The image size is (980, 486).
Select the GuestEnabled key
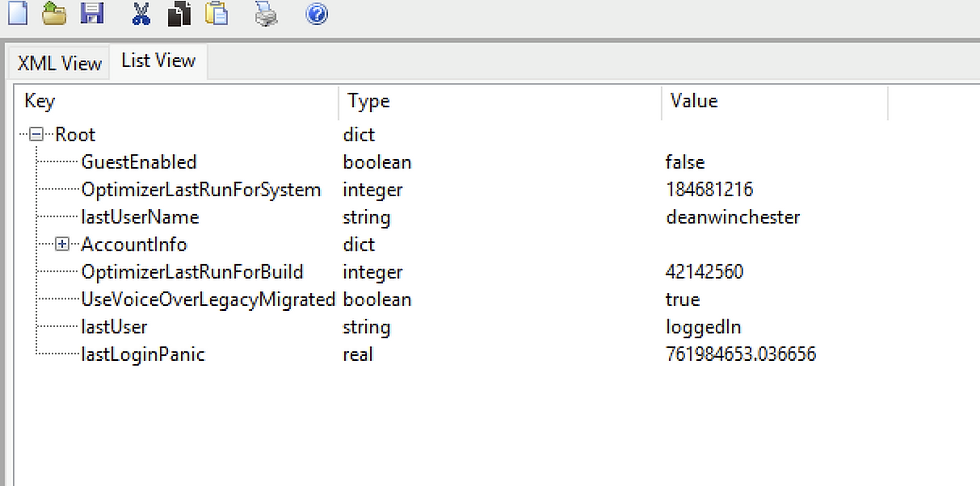[x=139, y=162]
